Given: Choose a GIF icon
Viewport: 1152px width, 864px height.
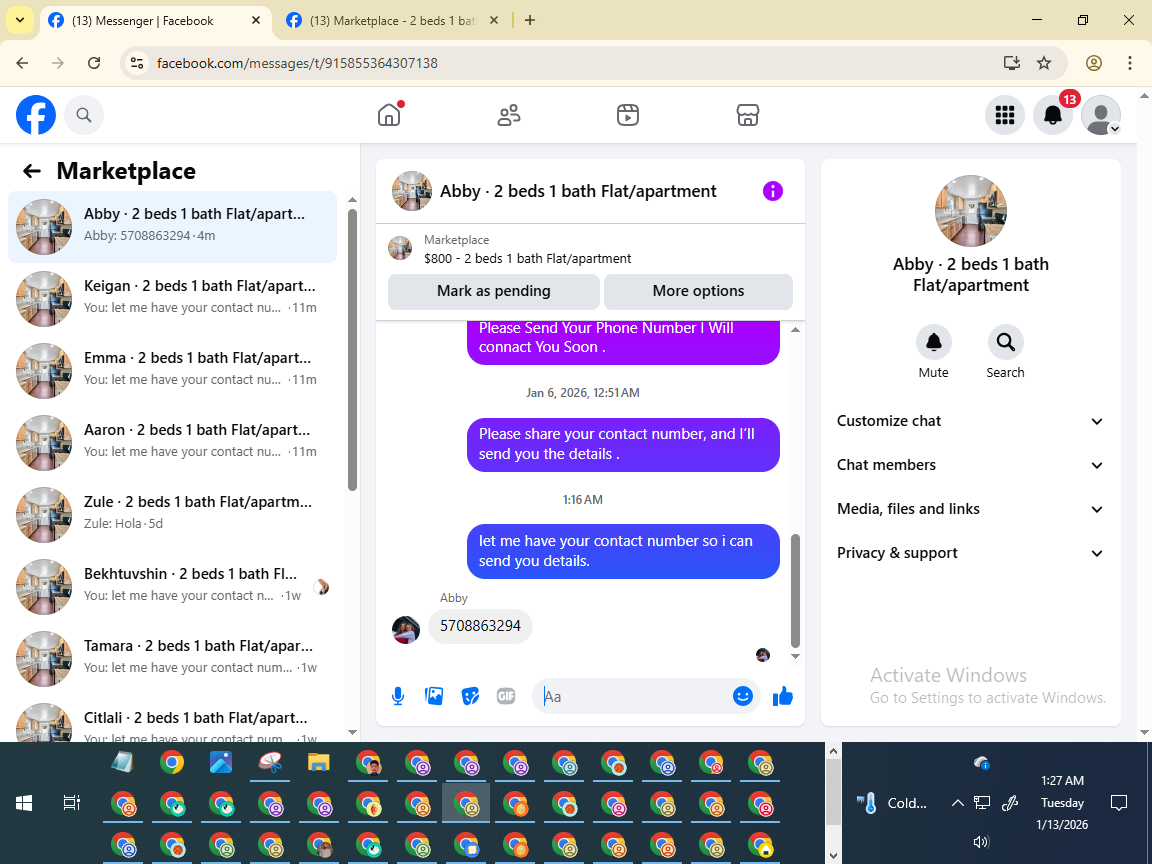Looking at the screenshot, I should click(x=505, y=696).
